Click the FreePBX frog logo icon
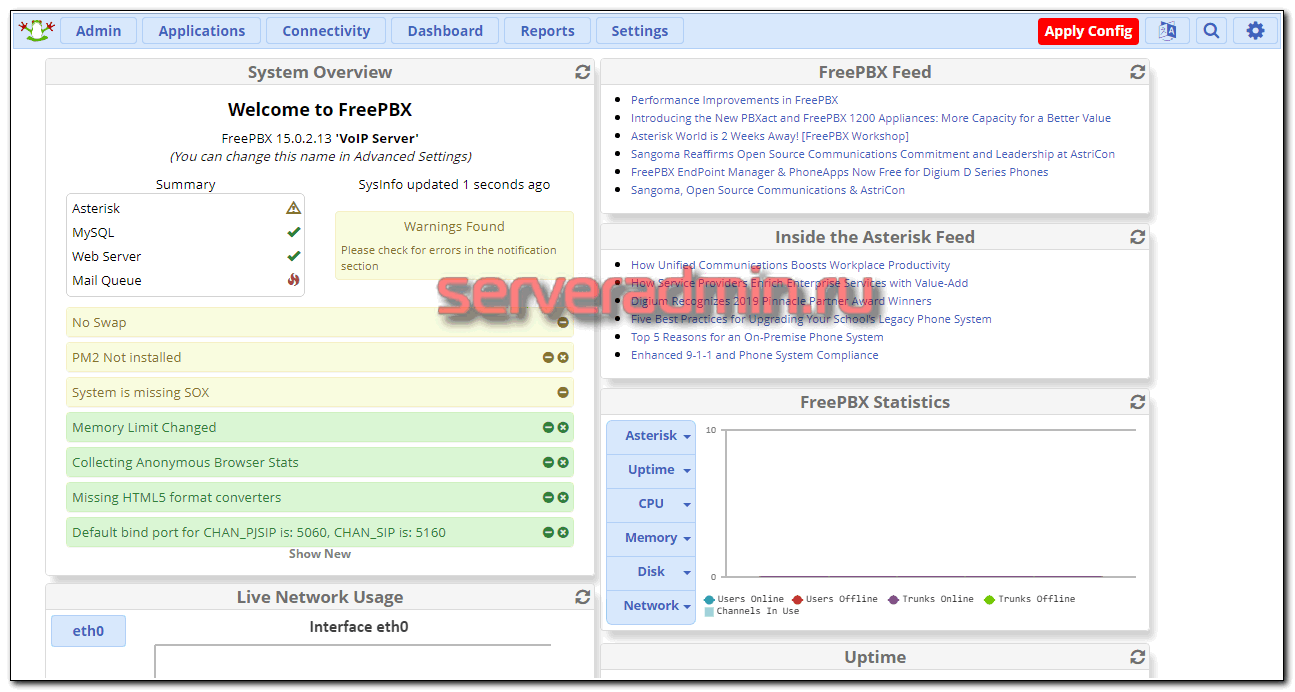 click(36, 31)
